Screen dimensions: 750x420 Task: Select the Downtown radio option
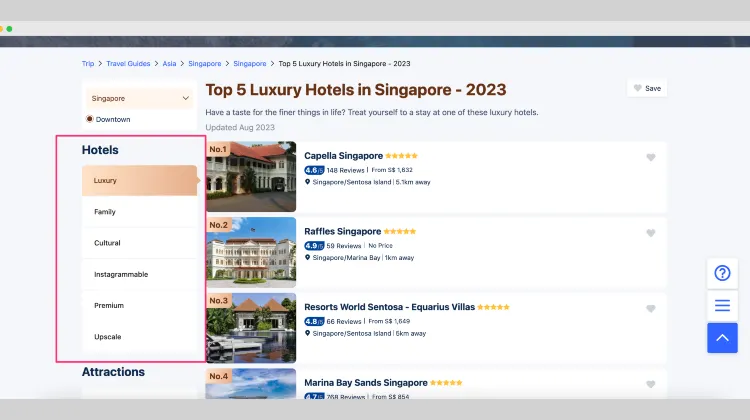(x=89, y=119)
